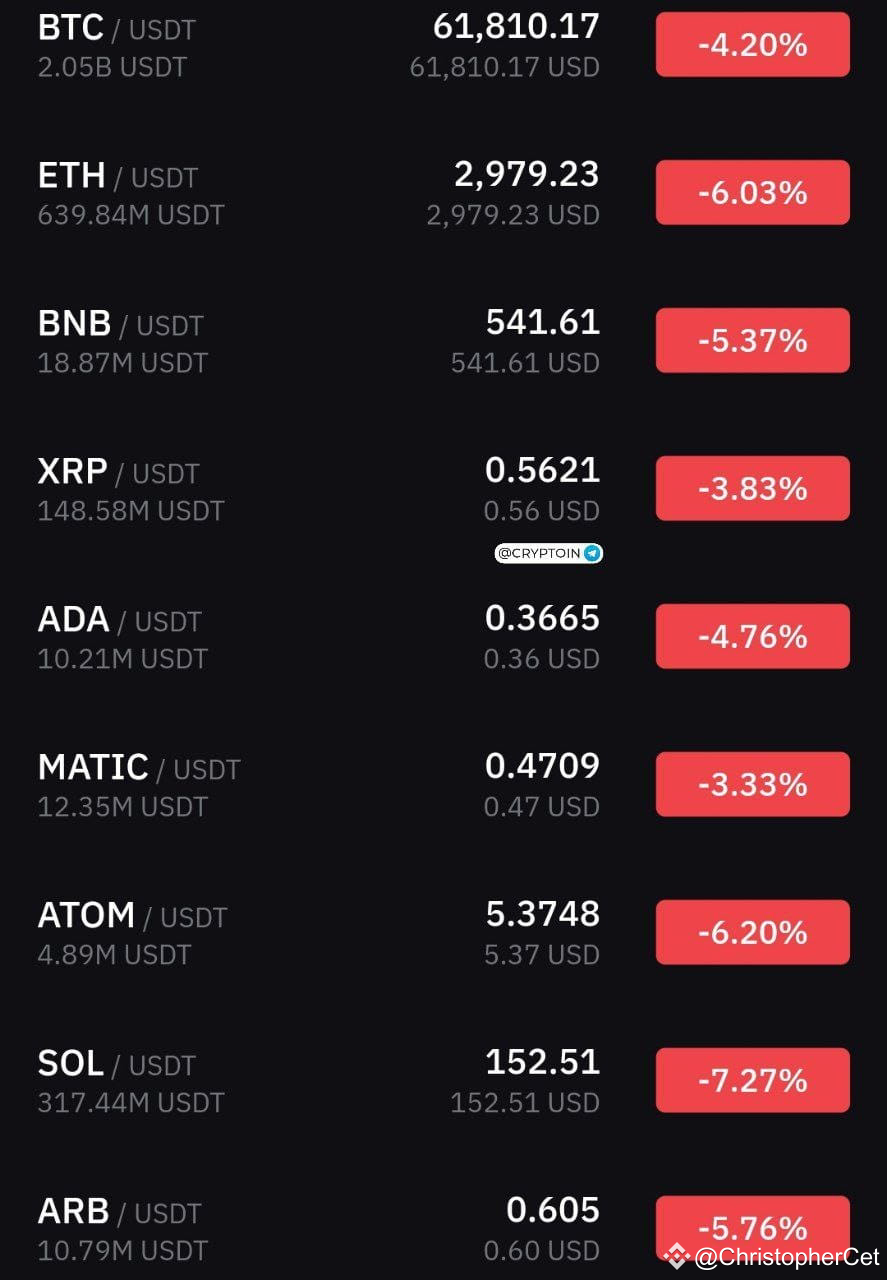Tap the MATIC -3.33% change badge
The image size is (887, 1280).
click(x=752, y=784)
